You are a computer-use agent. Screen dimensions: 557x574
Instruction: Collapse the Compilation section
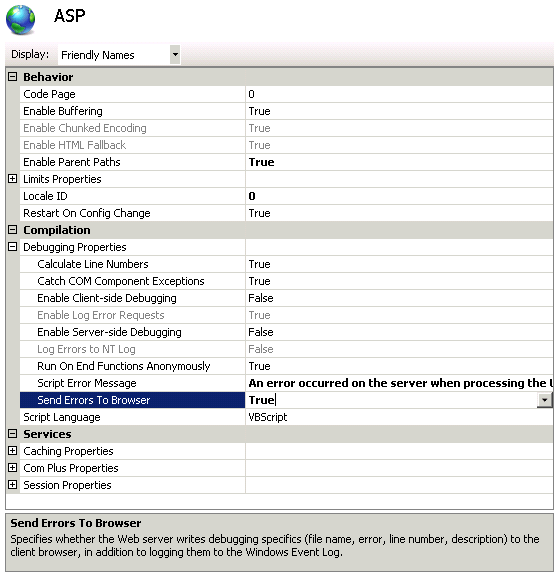tap(12, 230)
